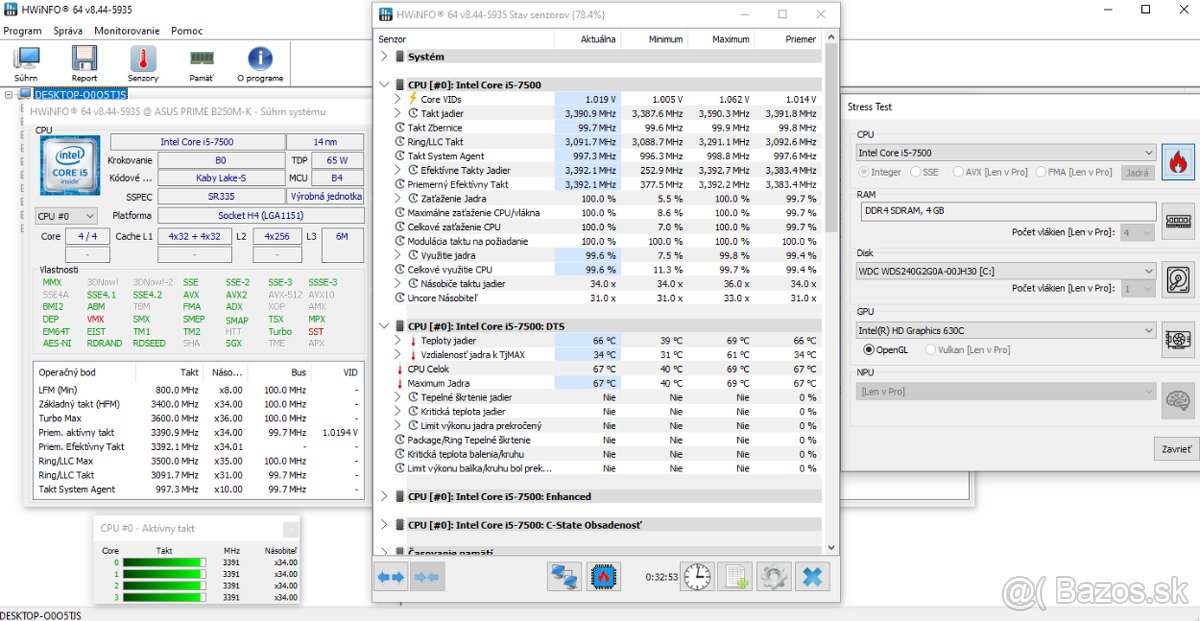Image resolution: width=1200 pixels, height=621 pixels.
Task: Click the Minimum column header
Action: pos(654,39)
